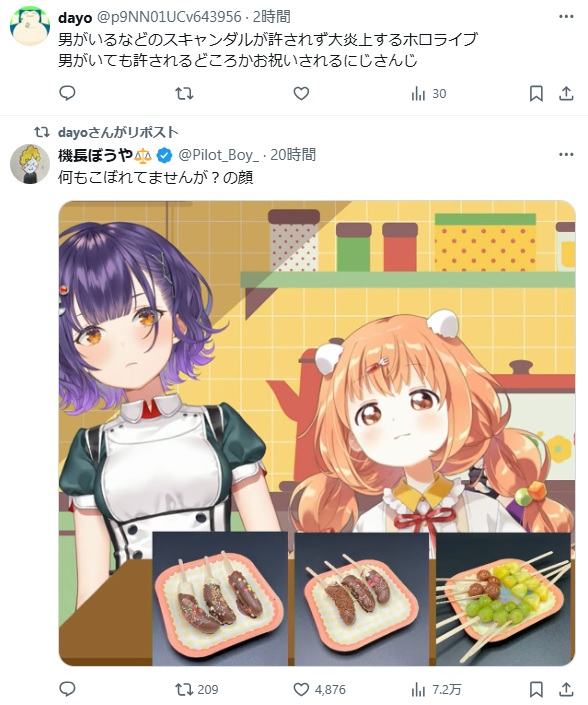Image resolution: width=588 pixels, height=705 pixels.
Task: Open the anime kitchen image attachment
Action: (317, 433)
